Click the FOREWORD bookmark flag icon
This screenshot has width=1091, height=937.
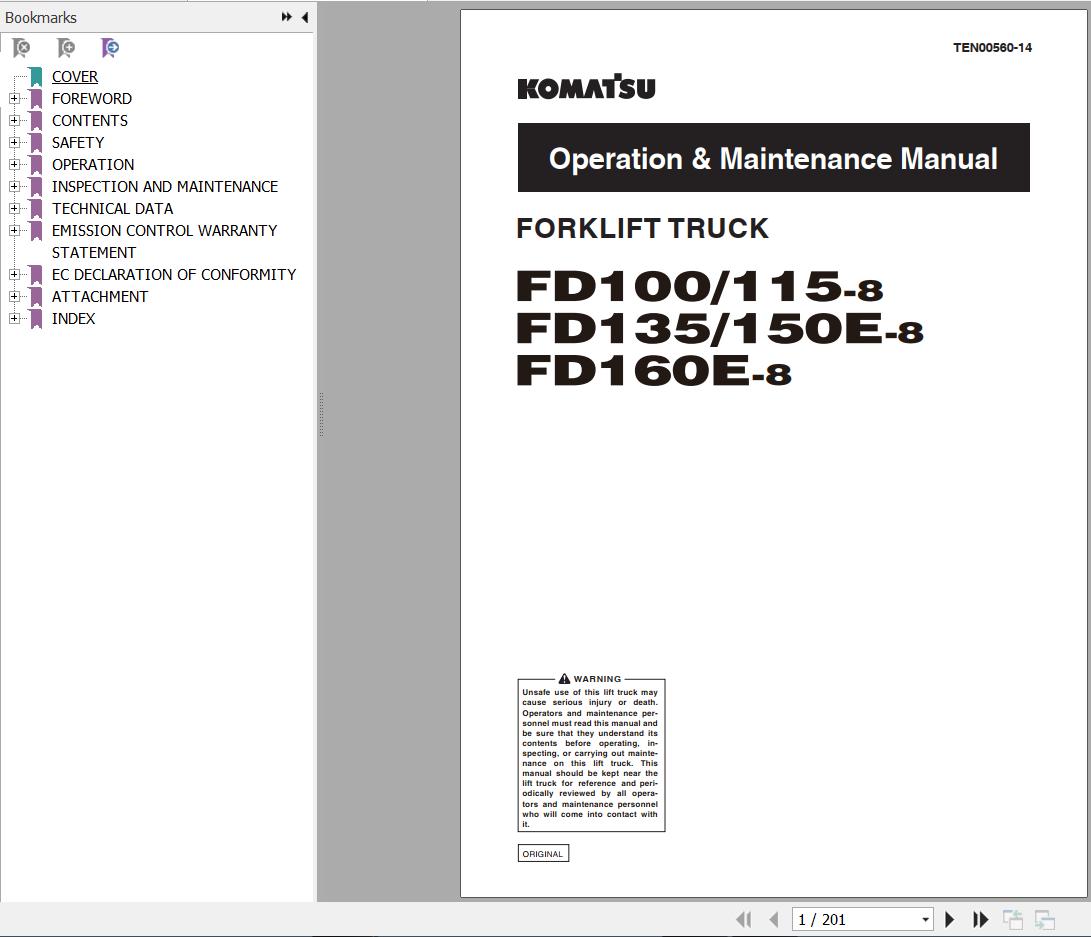(36, 99)
